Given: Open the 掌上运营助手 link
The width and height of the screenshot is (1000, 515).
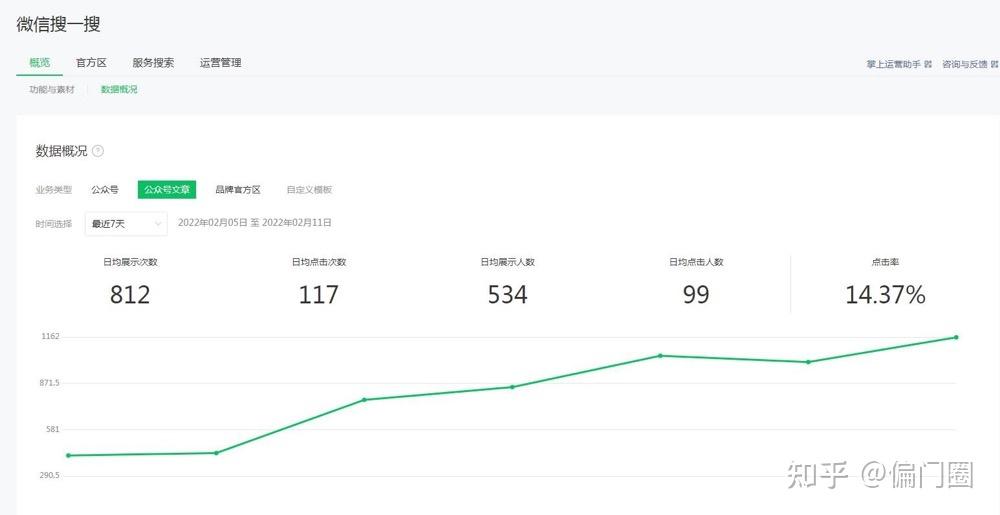Looking at the screenshot, I should point(893,64).
